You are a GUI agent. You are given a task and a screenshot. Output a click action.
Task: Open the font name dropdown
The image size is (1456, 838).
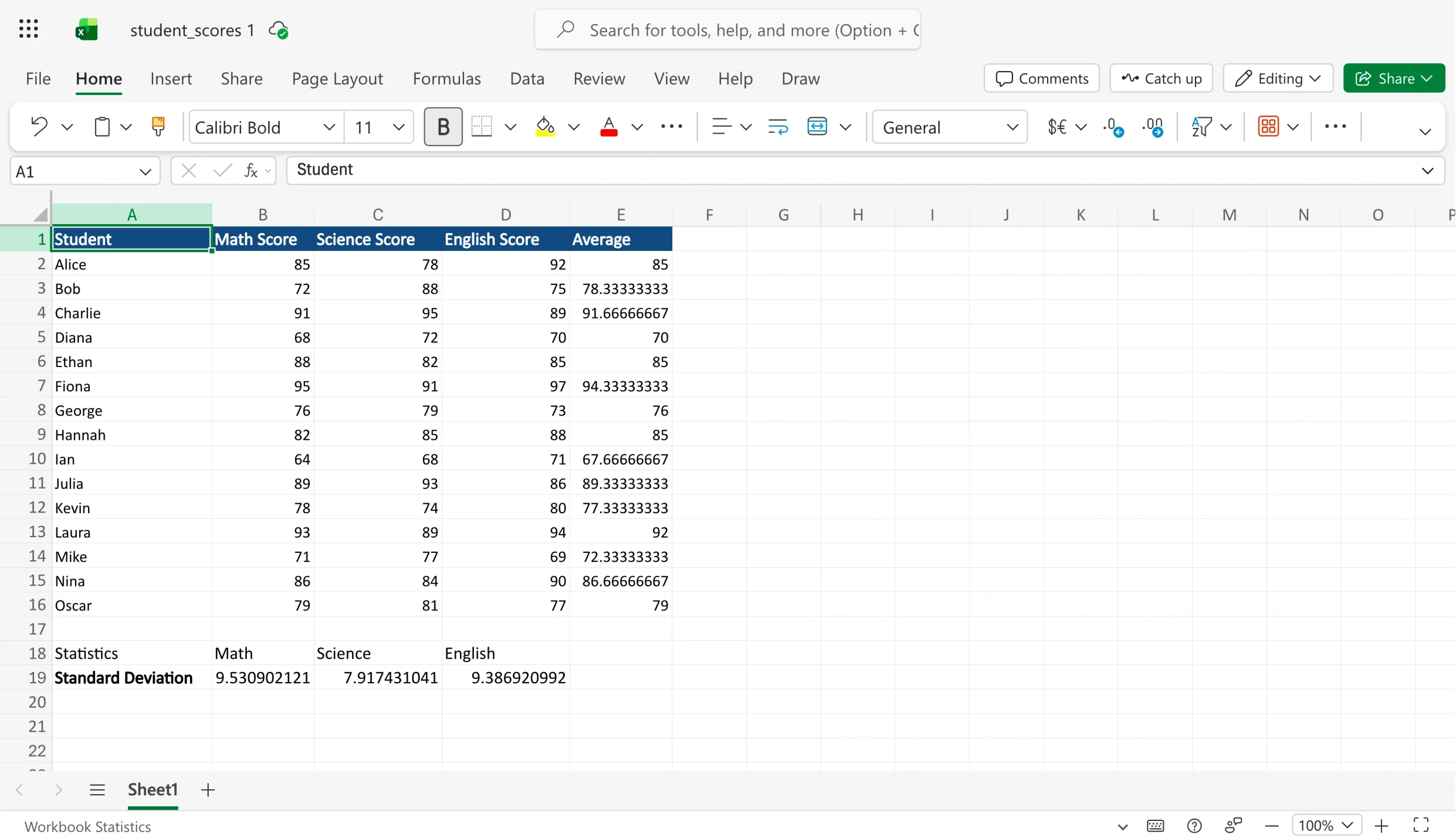coord(329,127)
